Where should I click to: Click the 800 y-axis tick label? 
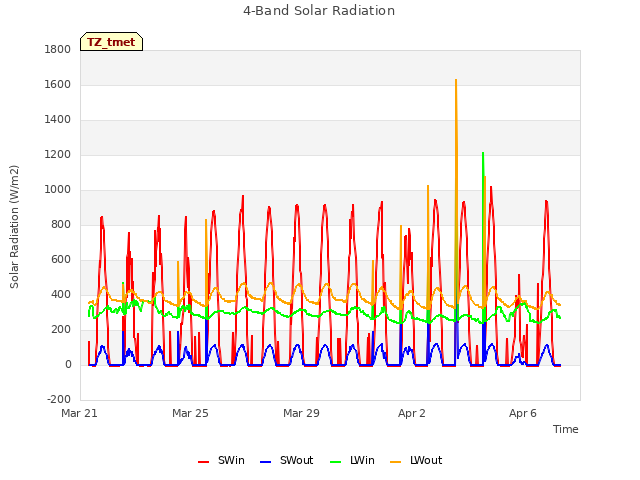point(61,225)
